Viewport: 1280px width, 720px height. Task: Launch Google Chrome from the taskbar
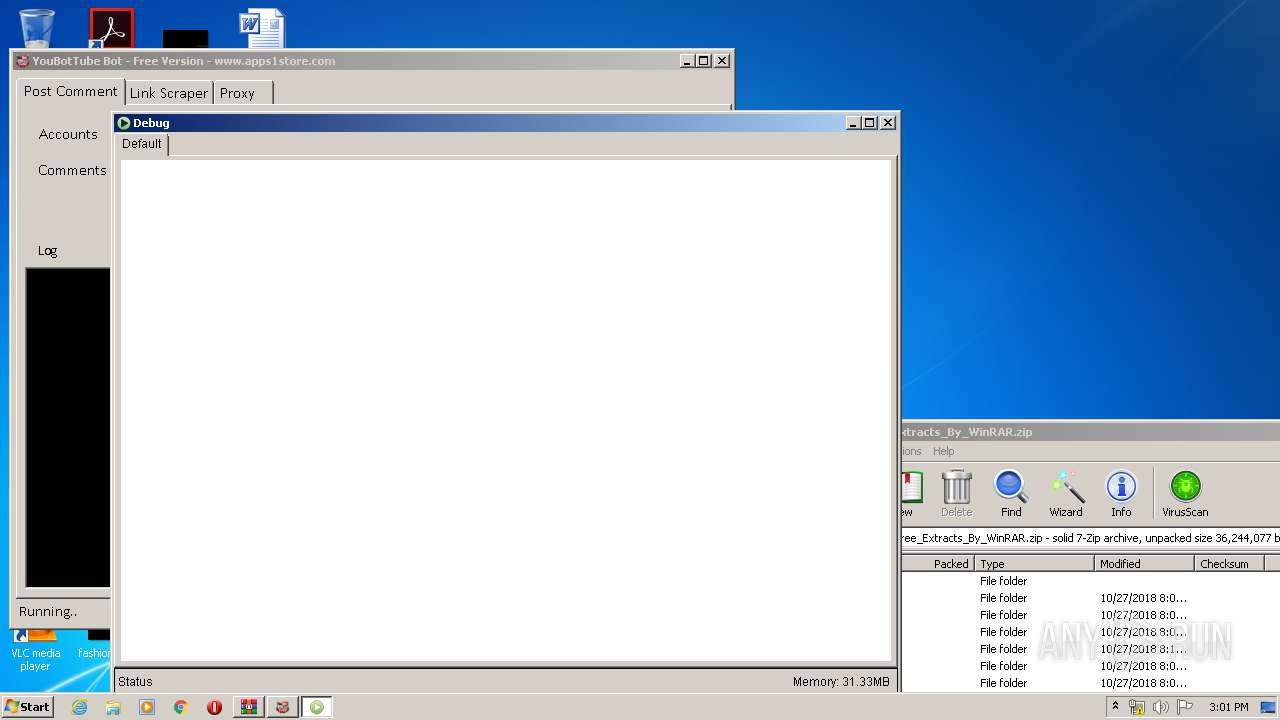point(180,707)
